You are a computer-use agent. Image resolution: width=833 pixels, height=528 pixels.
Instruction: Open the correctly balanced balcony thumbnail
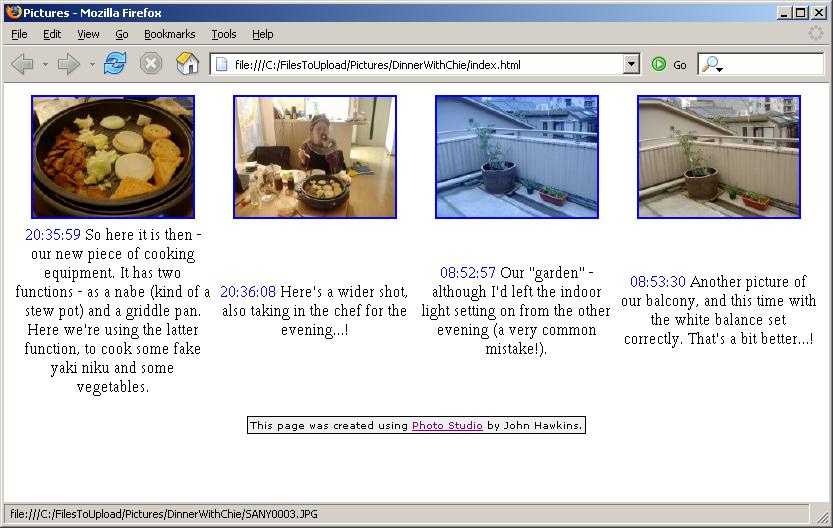point(719,157)
